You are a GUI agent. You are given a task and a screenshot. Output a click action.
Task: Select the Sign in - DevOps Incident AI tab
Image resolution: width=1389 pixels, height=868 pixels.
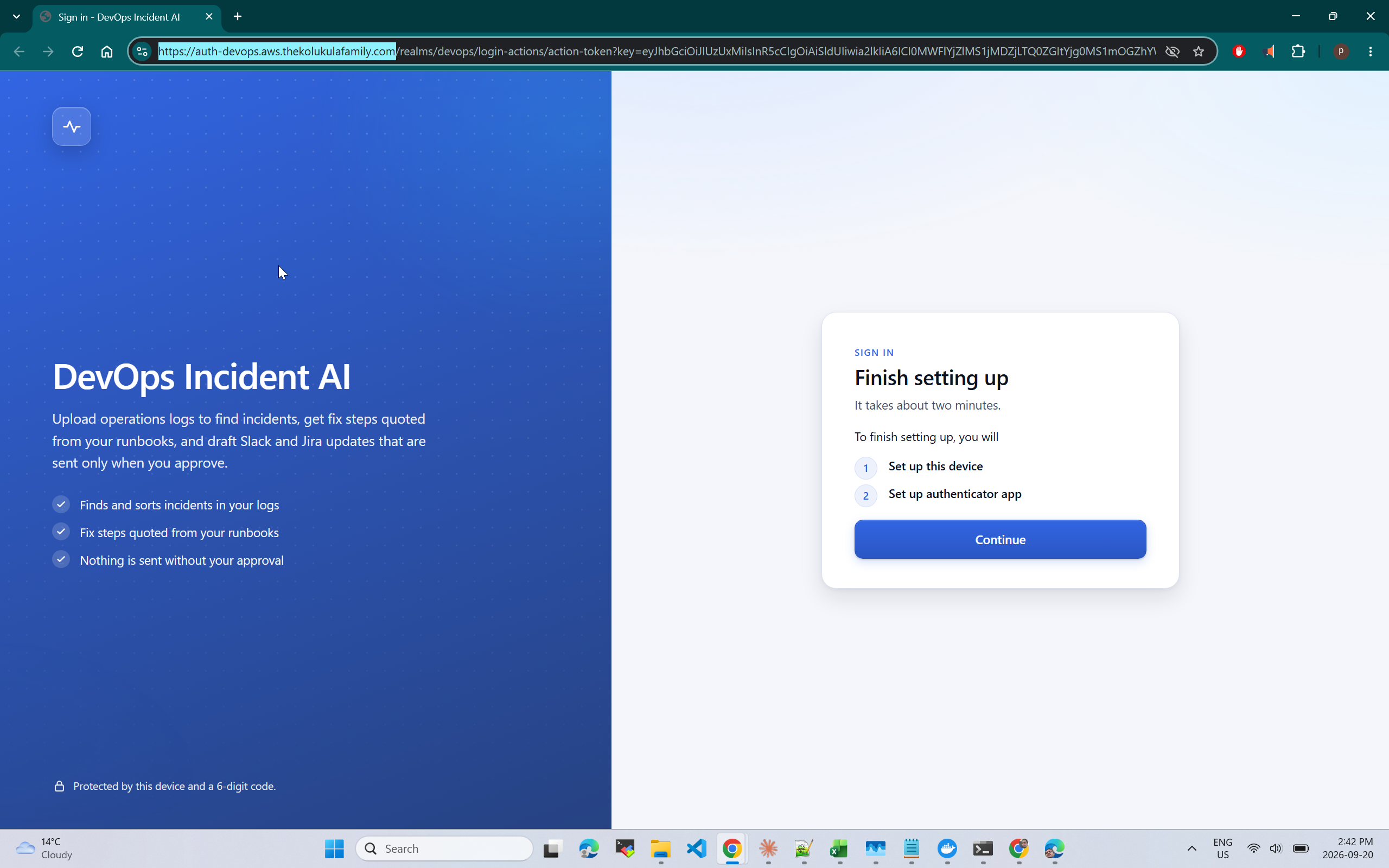[x=127, y=17]
